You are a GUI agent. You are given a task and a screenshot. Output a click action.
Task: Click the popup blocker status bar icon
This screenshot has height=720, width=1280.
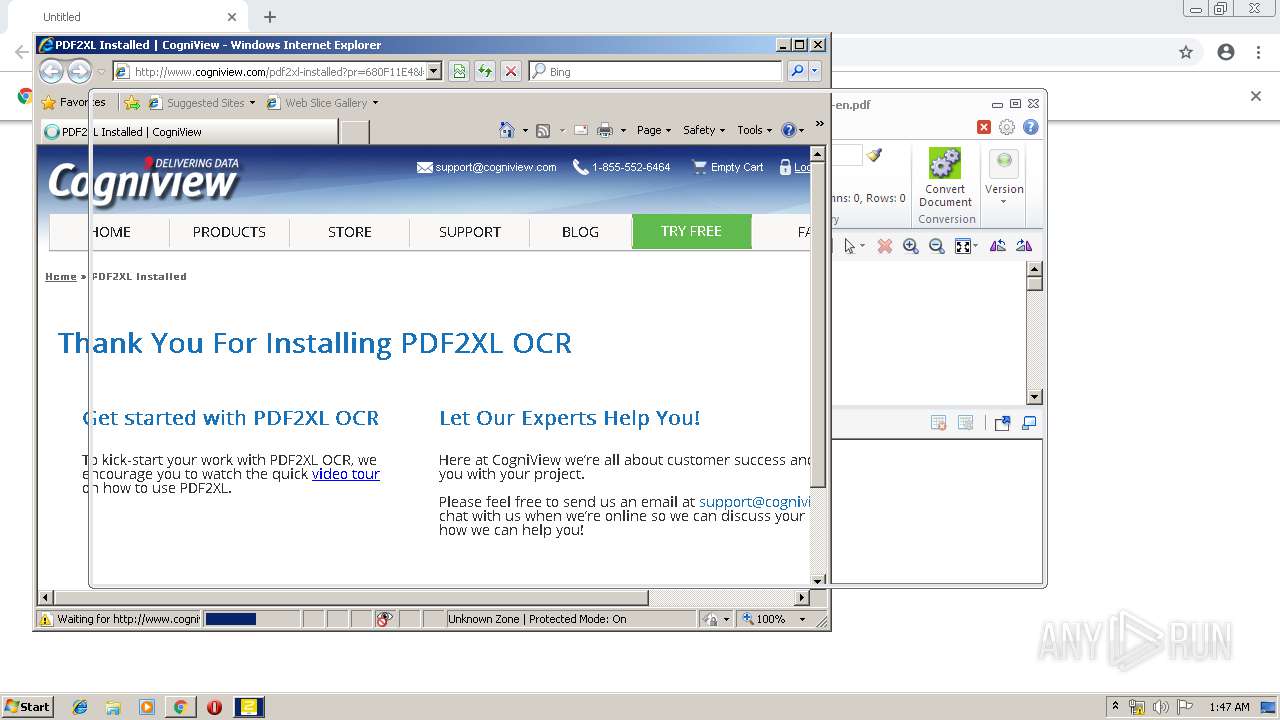point(385,619)
